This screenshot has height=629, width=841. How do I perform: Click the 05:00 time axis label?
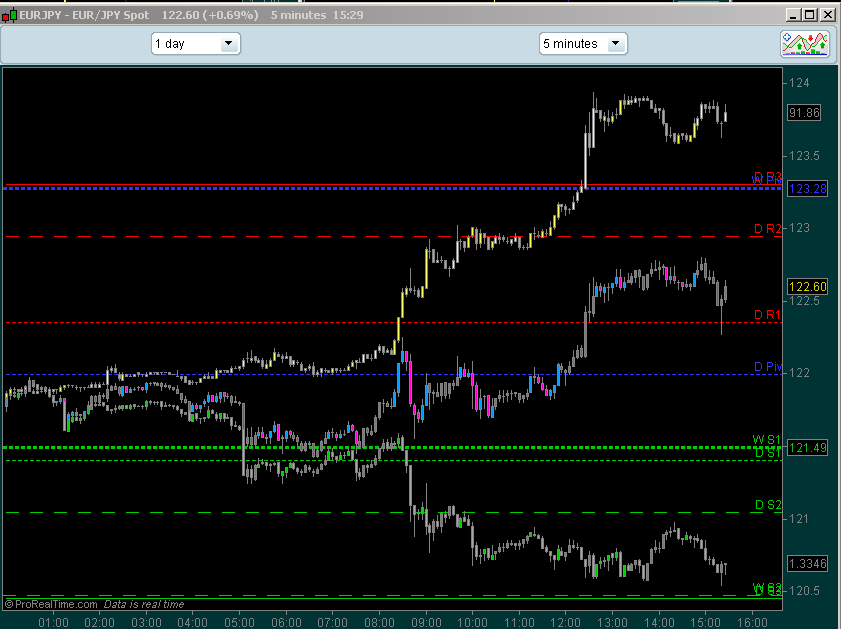click(239, 623)
